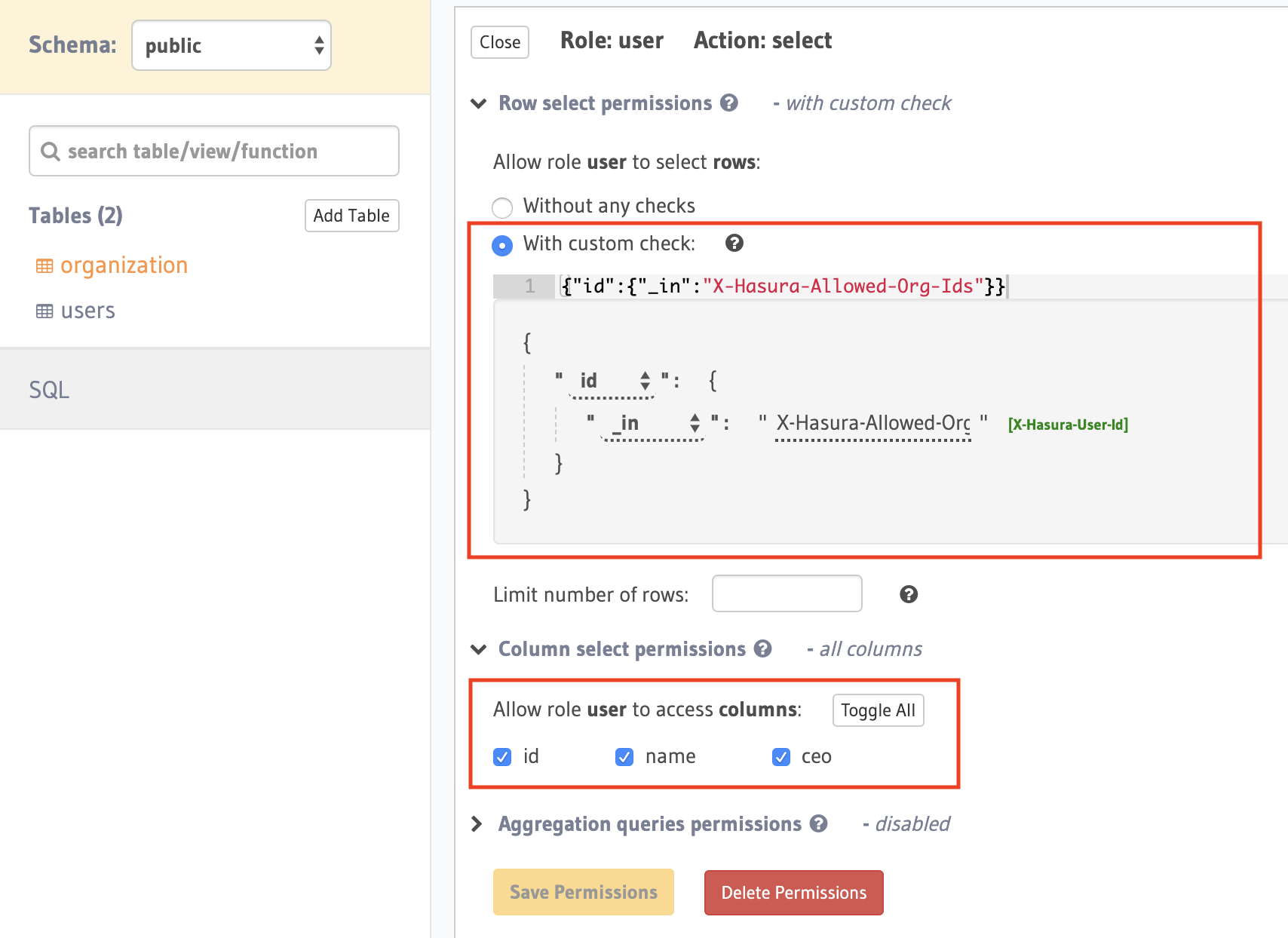Click the Close button
This screenshot has width=1288, height=938.
(x=500, y=42)
